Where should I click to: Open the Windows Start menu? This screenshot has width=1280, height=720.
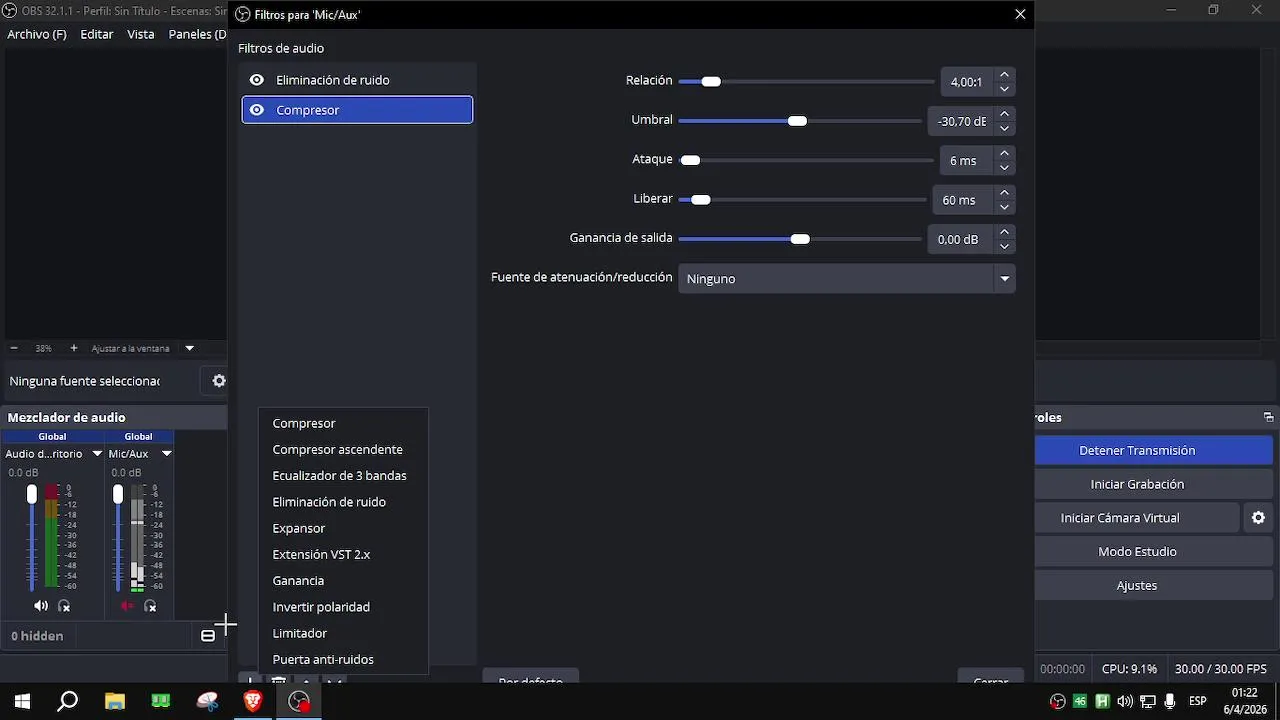point(22,701)
